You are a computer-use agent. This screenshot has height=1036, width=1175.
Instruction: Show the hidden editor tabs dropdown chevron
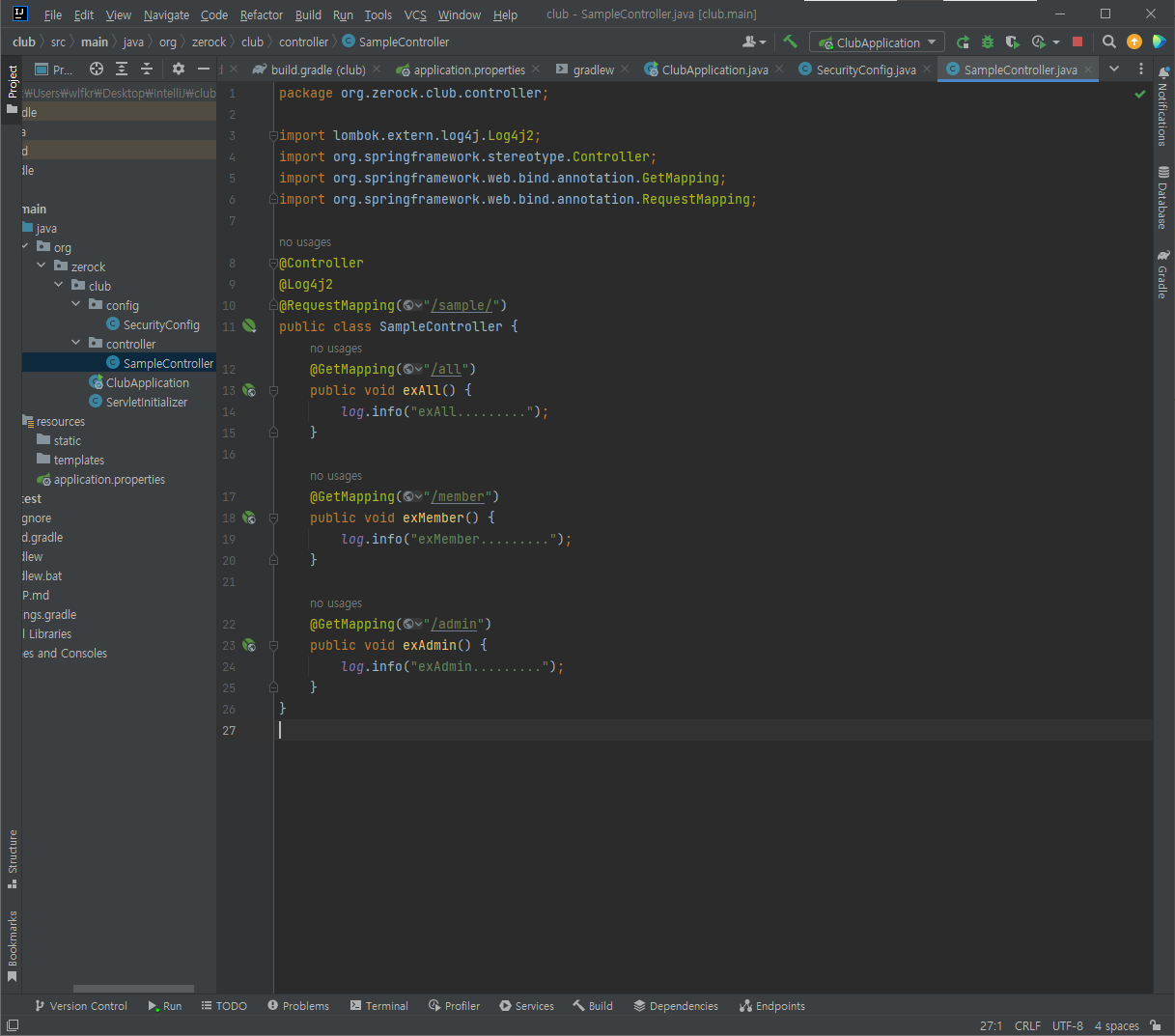(x=1114, y=69)
